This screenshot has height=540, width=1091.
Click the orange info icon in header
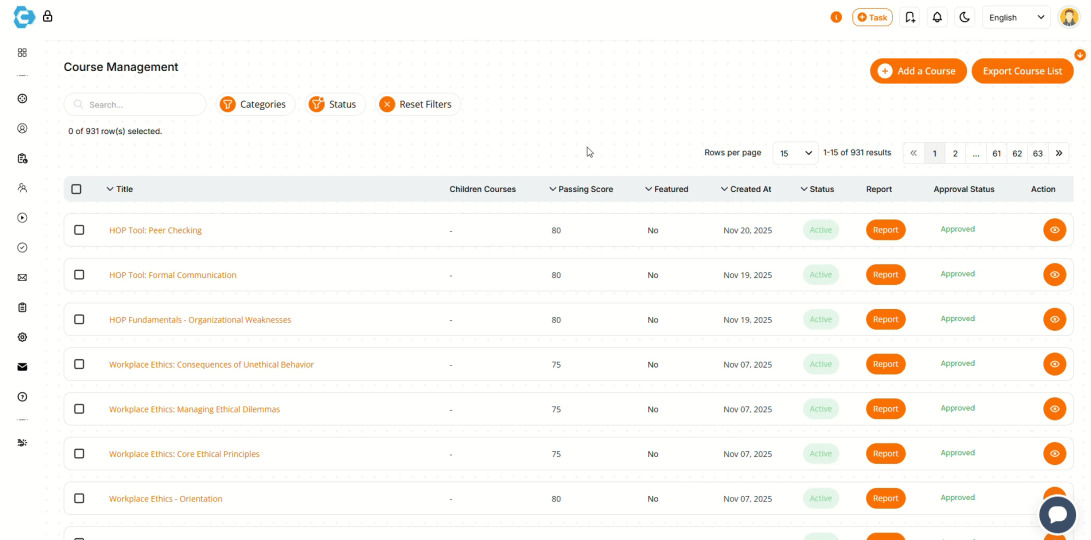click(x=836, y=17)
